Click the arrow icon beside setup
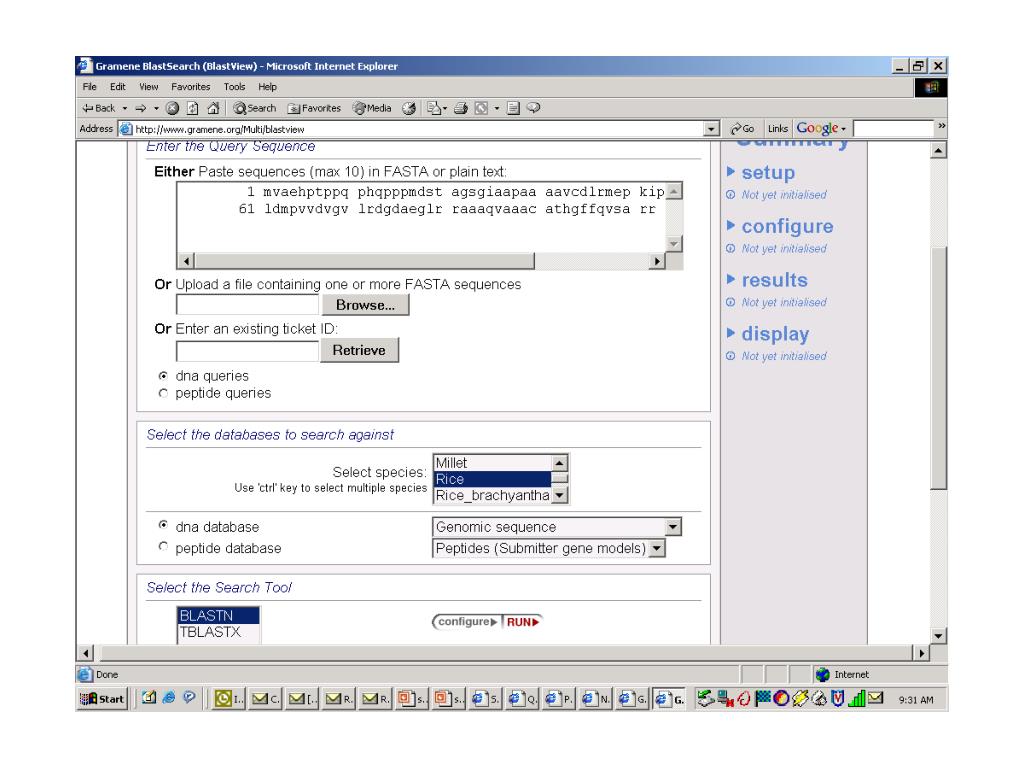This screenshot has width=1024, height=768. pos(731,172)
